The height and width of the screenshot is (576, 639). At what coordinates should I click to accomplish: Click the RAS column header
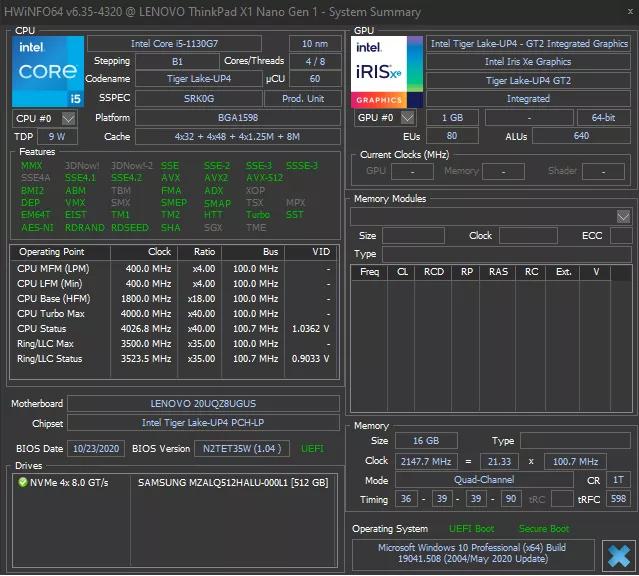click(498, 272)
